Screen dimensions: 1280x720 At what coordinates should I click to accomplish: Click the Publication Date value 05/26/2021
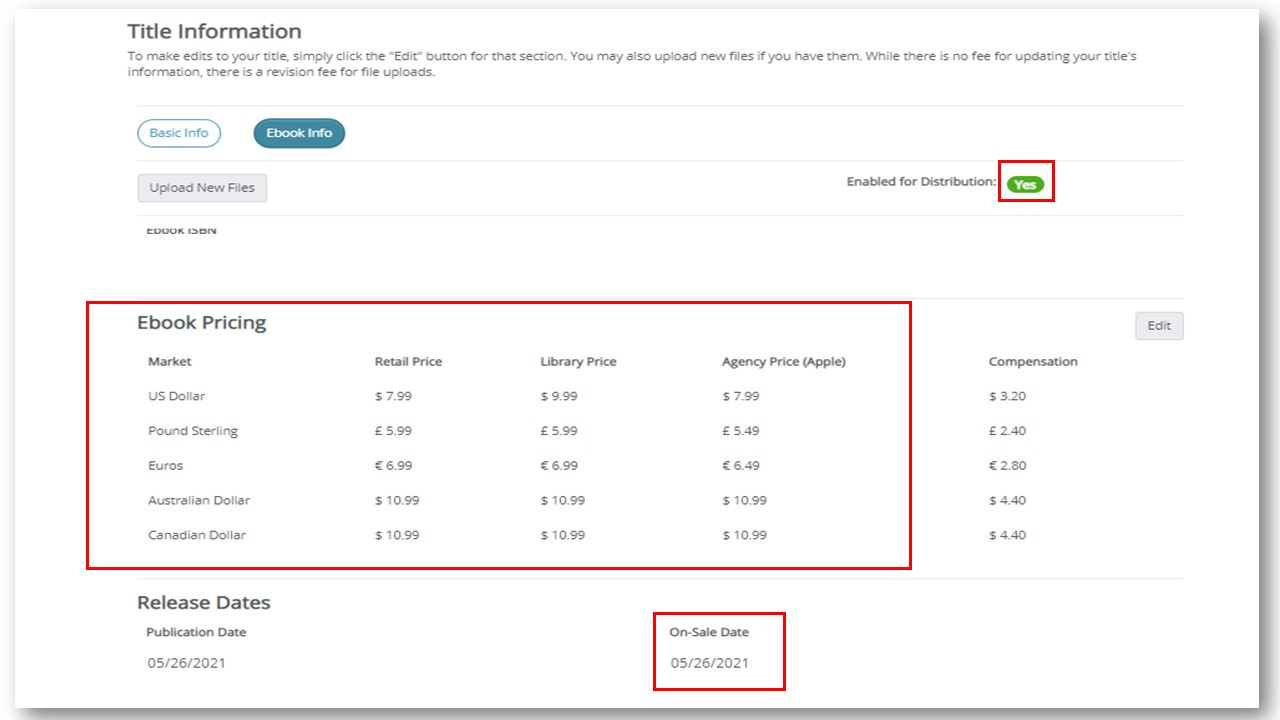click(186, 663)
